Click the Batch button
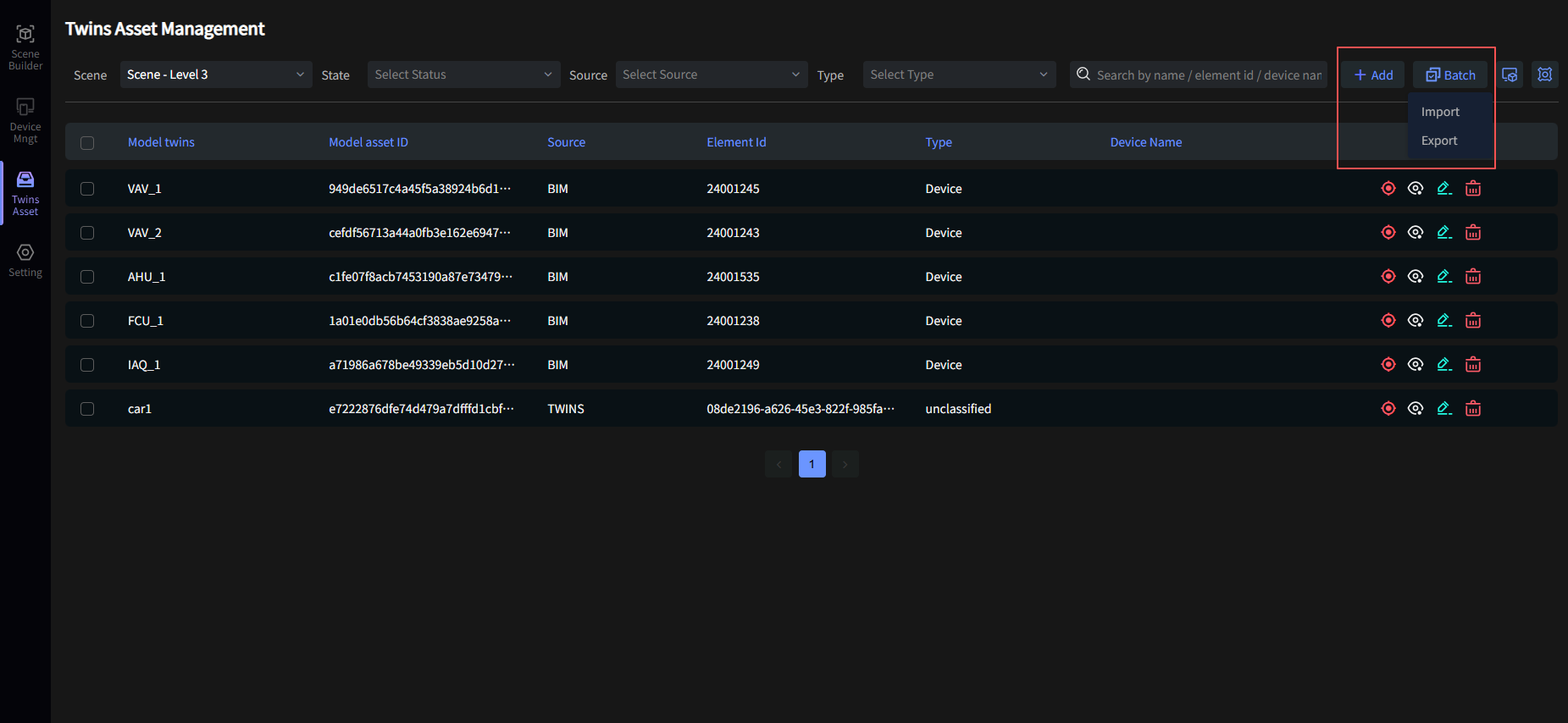The height and width of the screenshot is (723, 1568). point(1450,75)
